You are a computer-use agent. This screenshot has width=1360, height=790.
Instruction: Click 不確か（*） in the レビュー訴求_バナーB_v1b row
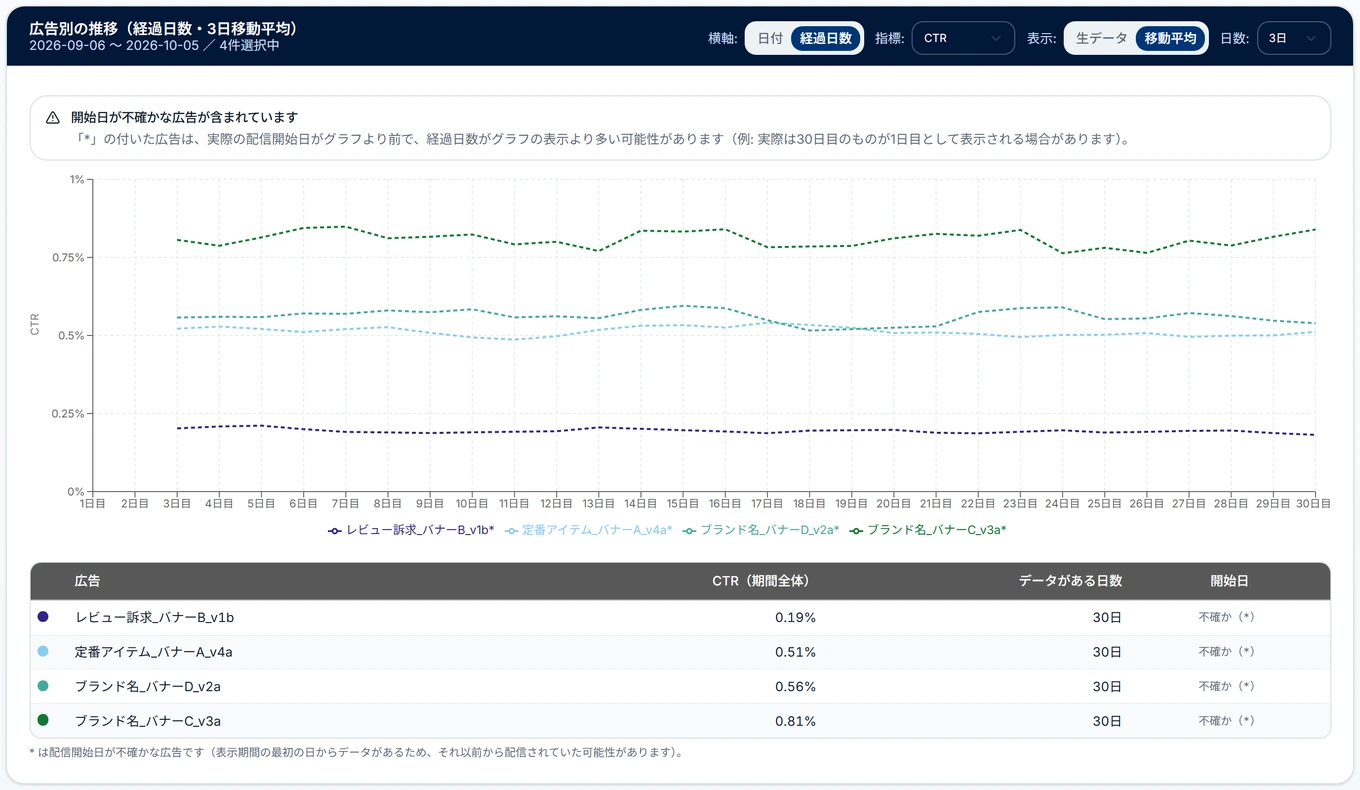point(1227,617)
